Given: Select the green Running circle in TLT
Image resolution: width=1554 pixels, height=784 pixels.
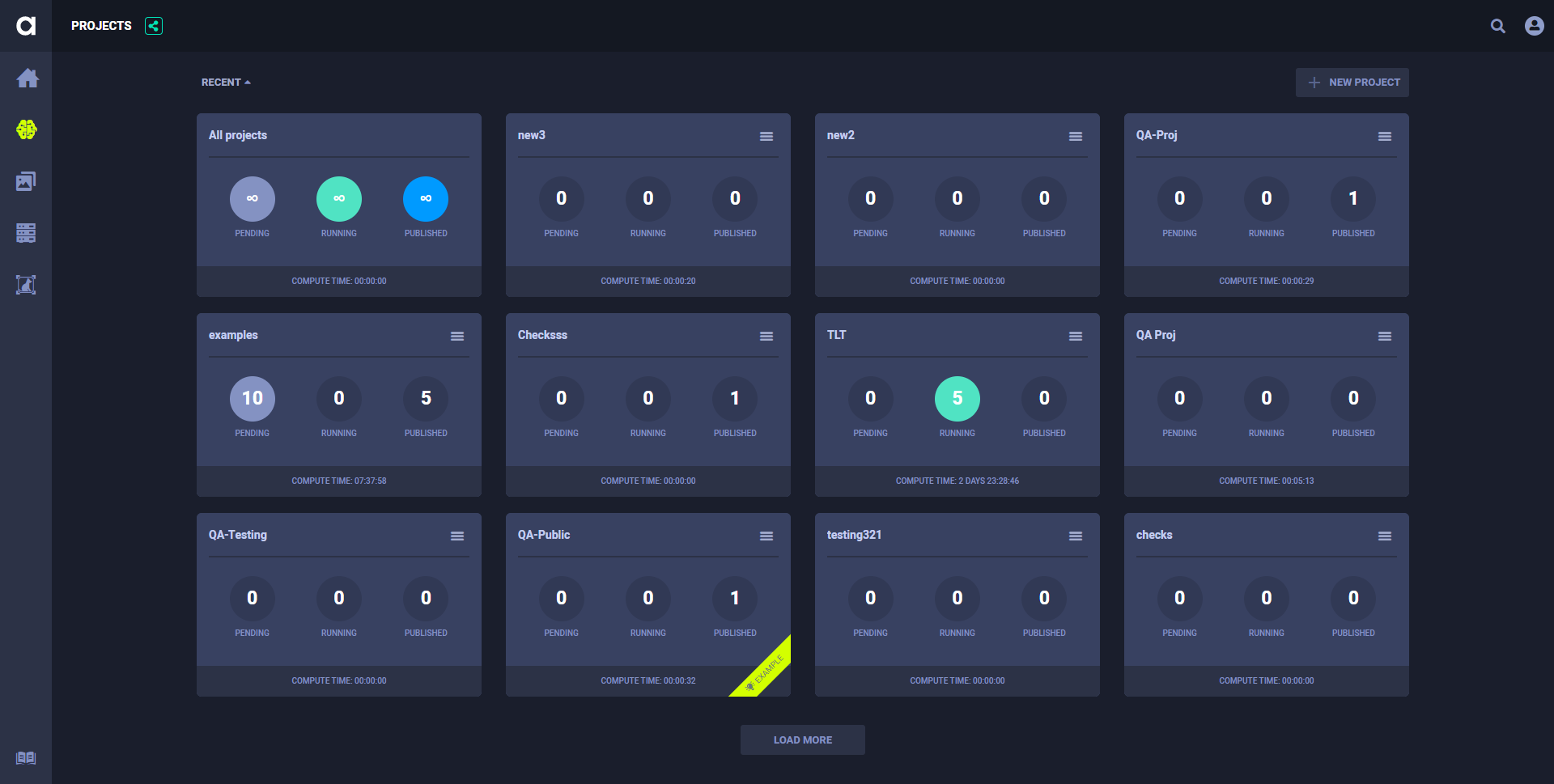Looking at the screenshot, I should pyautogui.click(x=957, y=398).
